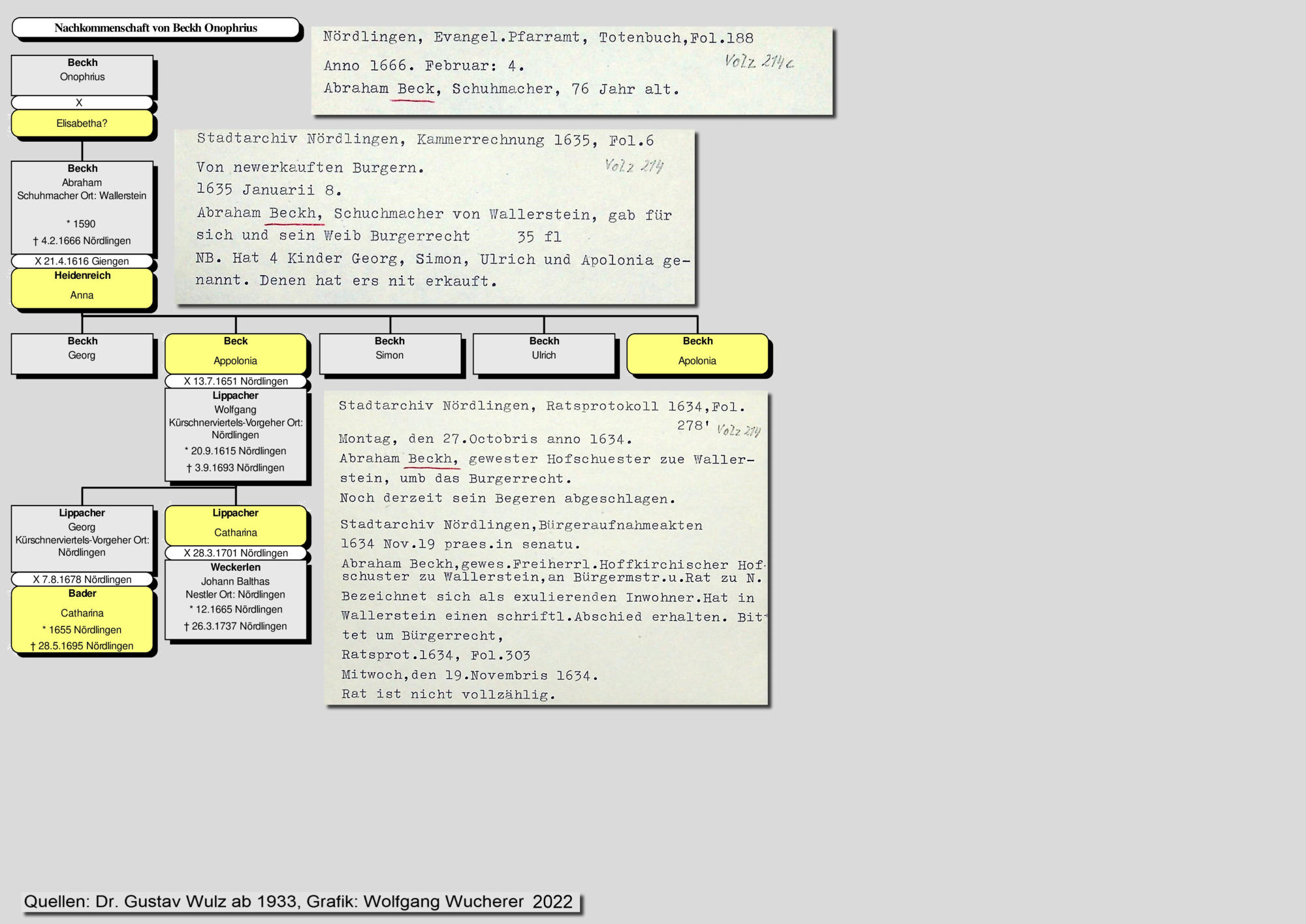Viewport: 1306px width, 924px height.
Task: Click marriage label X 13.7.1651 Nördlingen
Action: 235,381
